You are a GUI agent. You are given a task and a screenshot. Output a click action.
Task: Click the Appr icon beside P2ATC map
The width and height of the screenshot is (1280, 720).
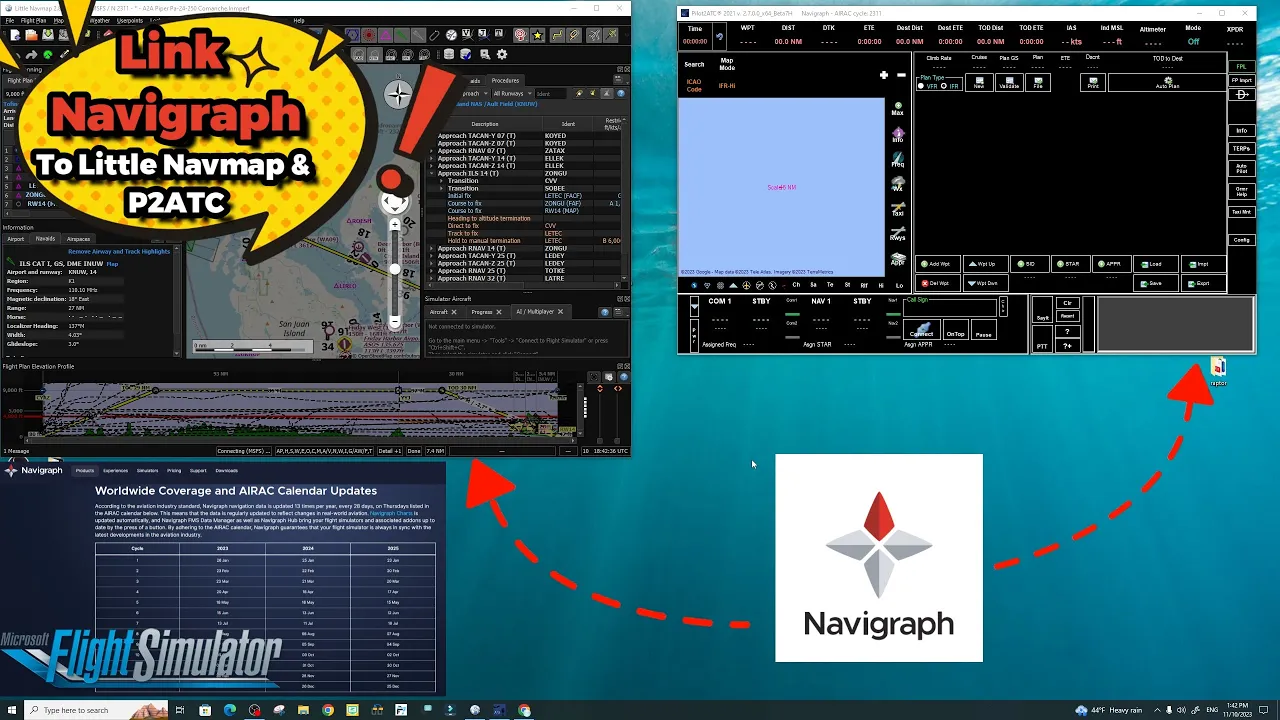tap(898, 260)
